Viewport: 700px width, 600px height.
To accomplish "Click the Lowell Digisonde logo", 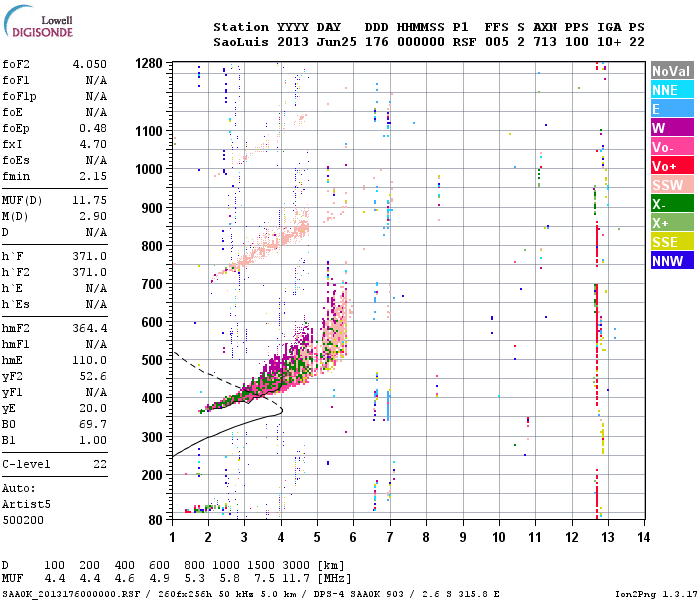I will [38, 21].
